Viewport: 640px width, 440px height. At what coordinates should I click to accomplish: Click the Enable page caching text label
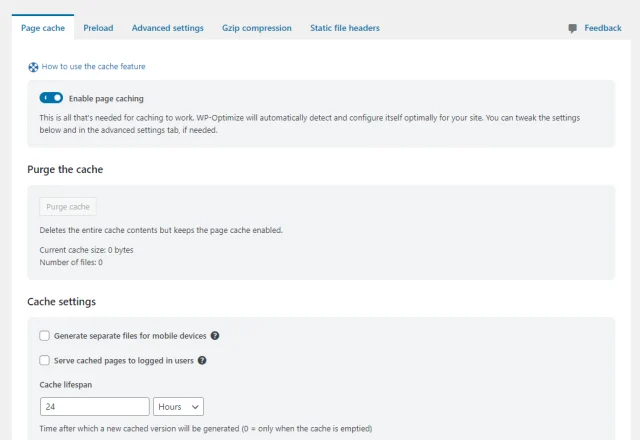(x=106, y=98)
